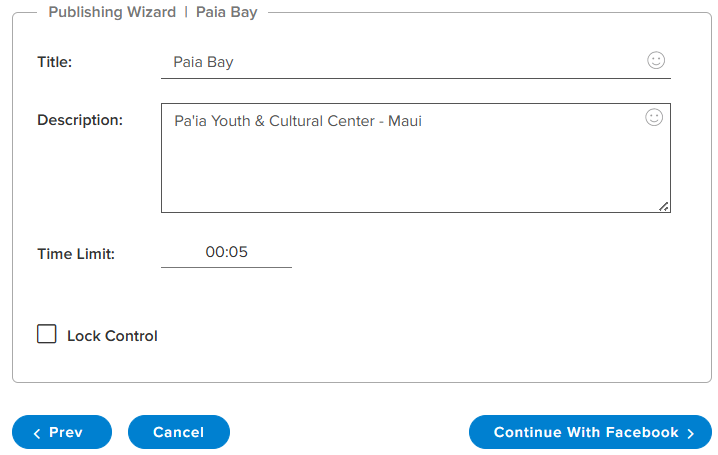Click the Publishing Wizard heading text

point(112,12)
